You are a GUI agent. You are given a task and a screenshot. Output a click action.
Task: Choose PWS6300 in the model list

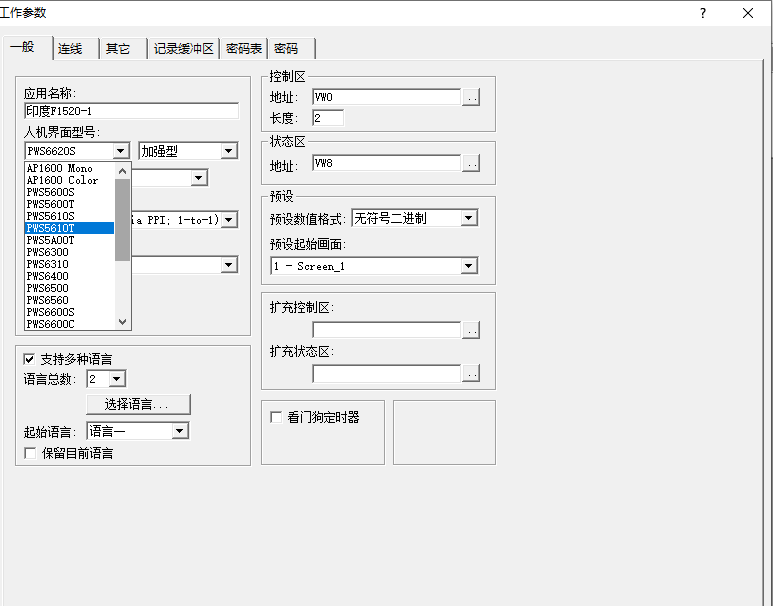(47, 252)
